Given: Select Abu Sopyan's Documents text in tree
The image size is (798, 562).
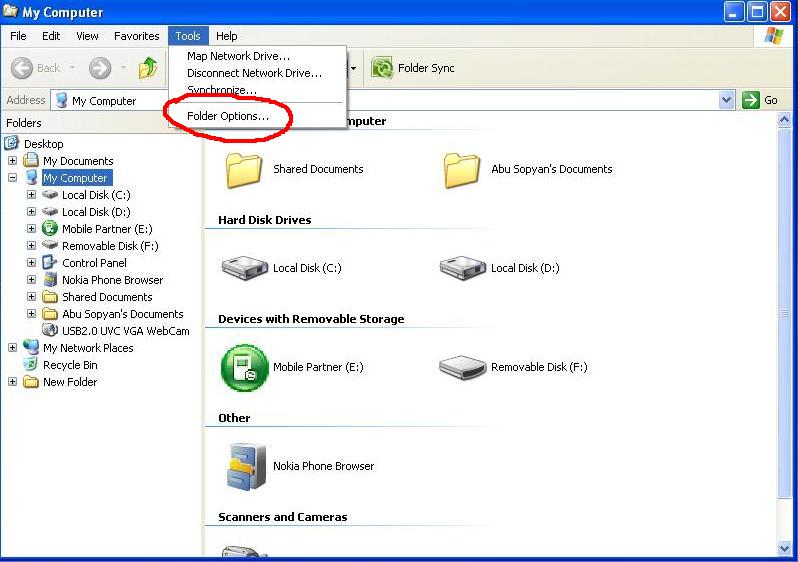Looking at the screenshot, I should (123, 314).
